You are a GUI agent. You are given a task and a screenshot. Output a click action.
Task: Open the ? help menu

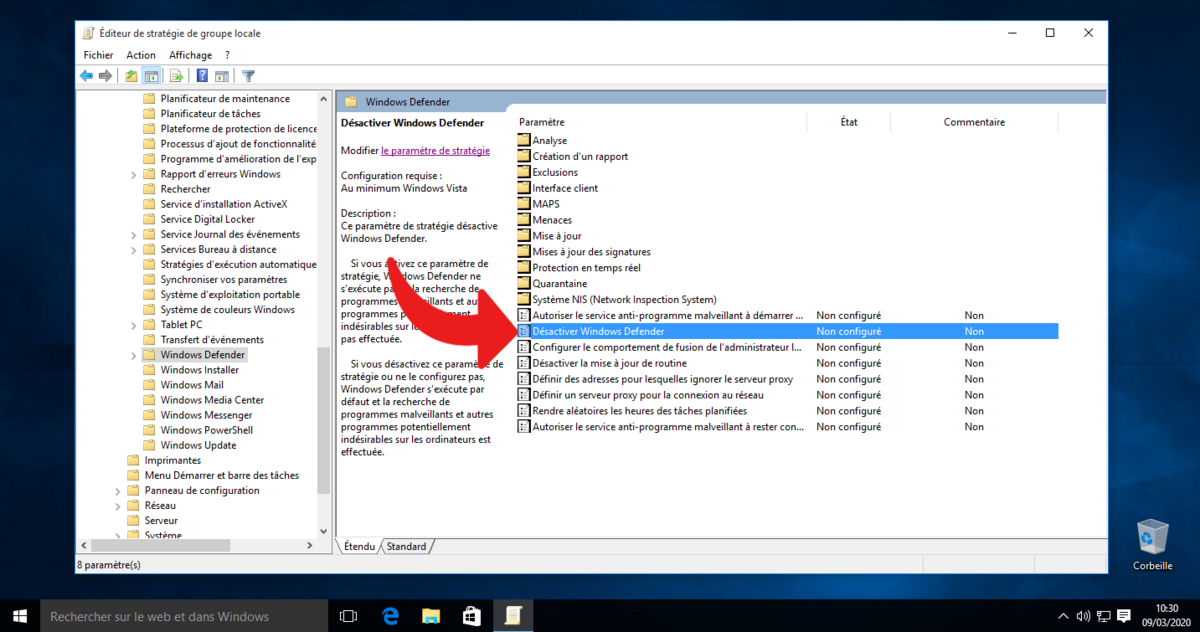tap(227, 55)
